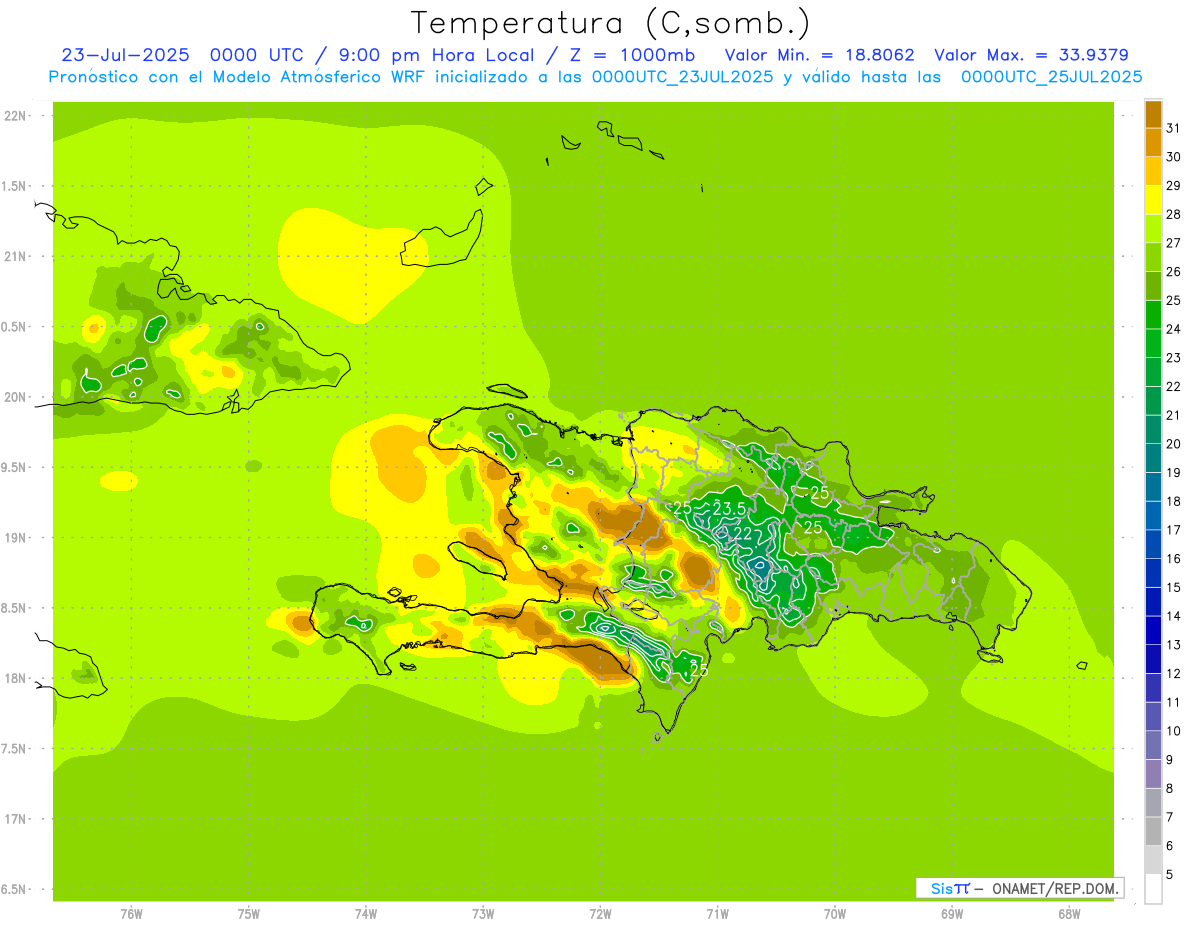Pick the purple swatch between 9 and 10
The image size is (1200, 927).
[x=1153, y=745]
